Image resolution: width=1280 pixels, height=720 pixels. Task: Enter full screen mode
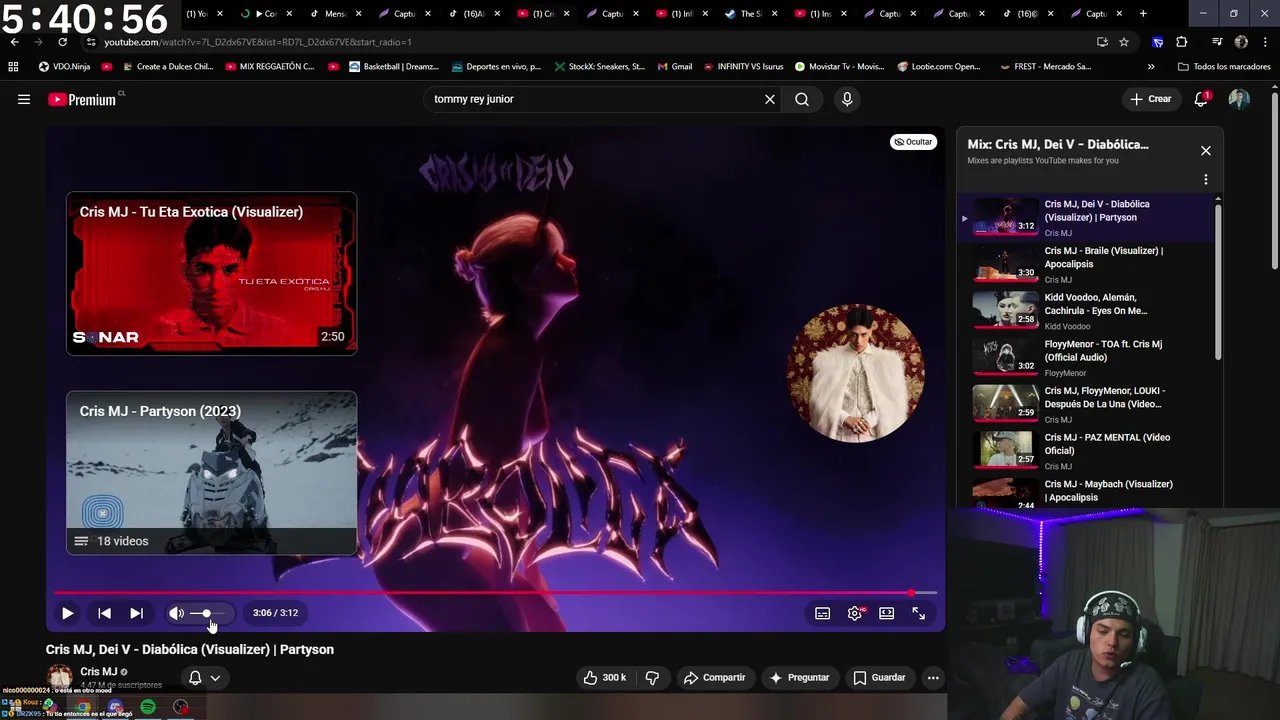(918, 613)
